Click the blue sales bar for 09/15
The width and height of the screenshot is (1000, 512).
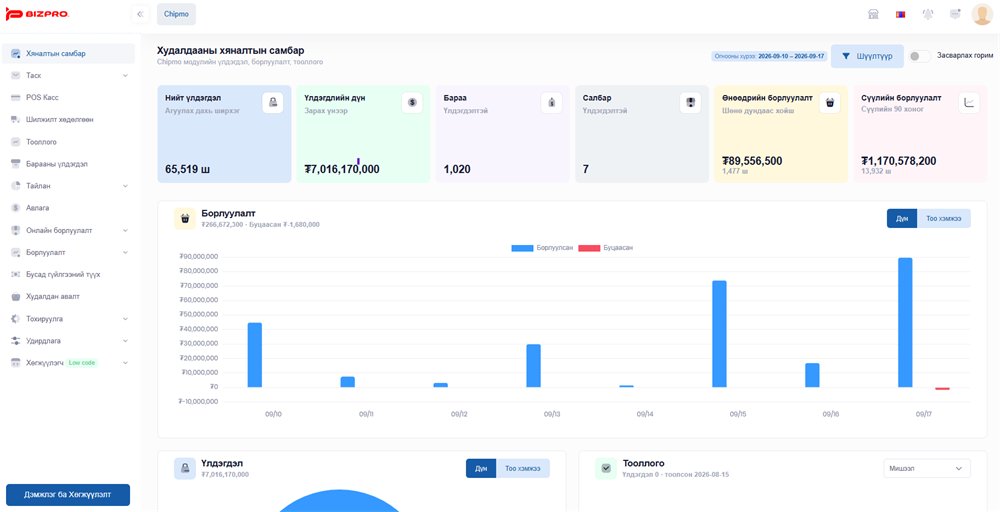click(x=719, y=333)
